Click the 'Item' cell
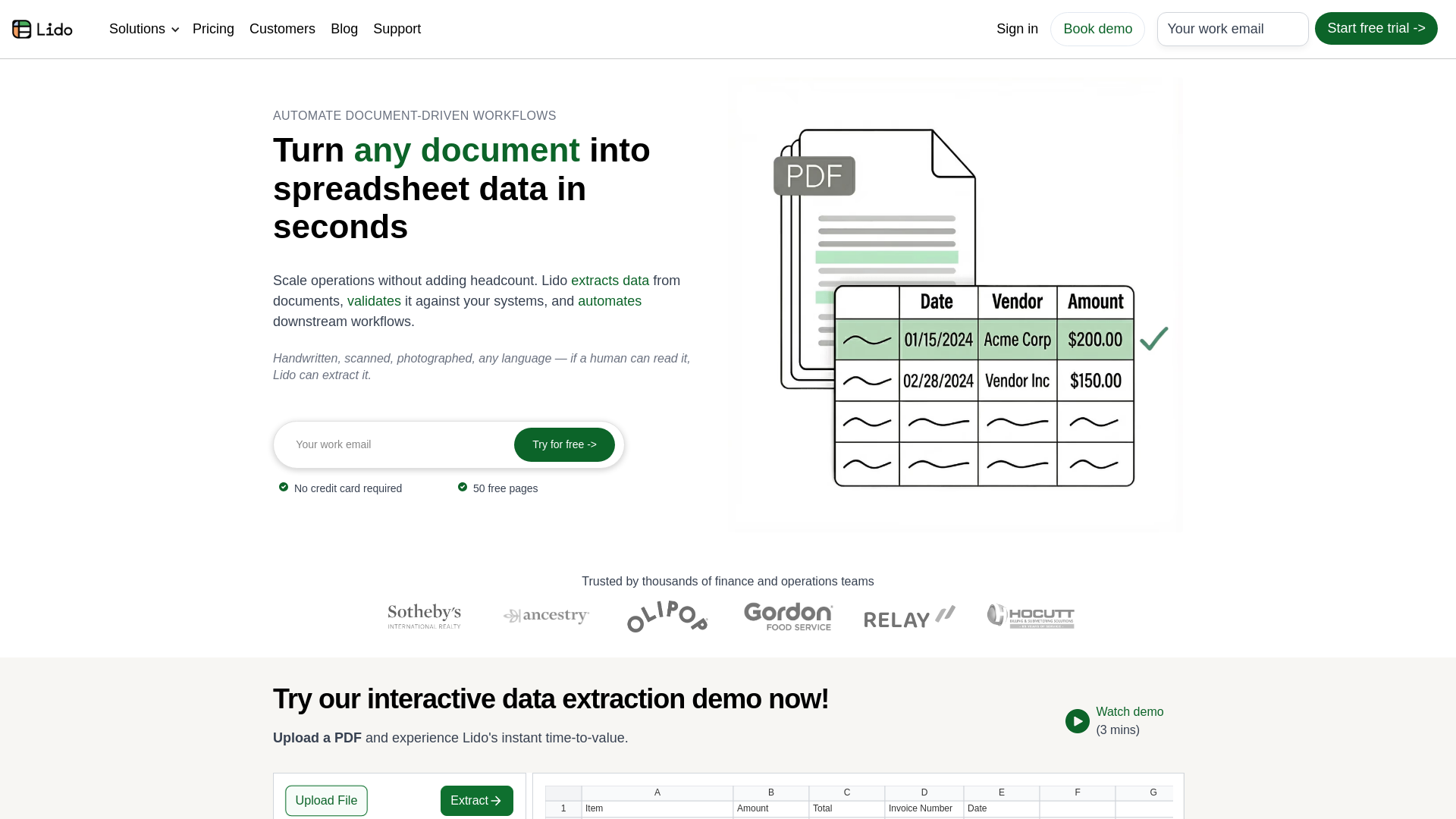Viewport: 1456px width, 819px height. click(657, 808)
